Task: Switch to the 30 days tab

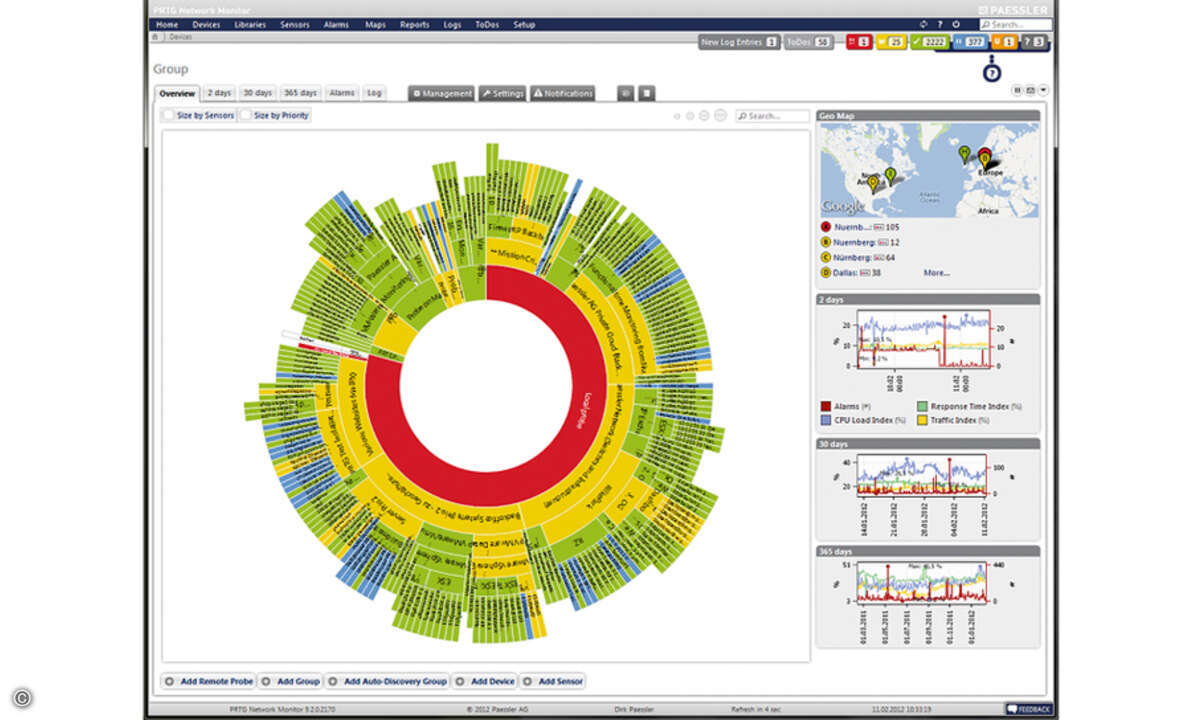Action: [257, 93]
